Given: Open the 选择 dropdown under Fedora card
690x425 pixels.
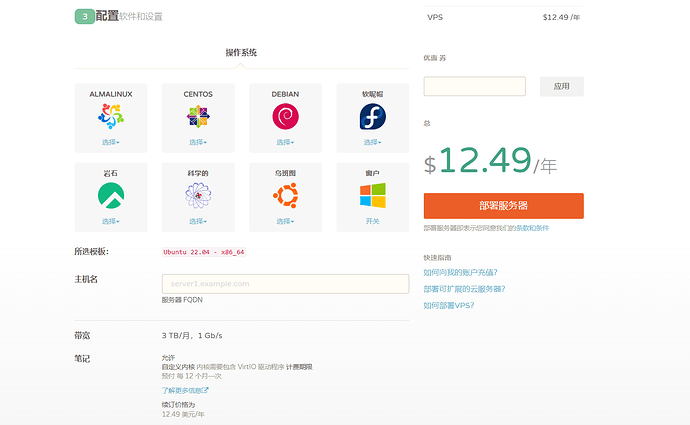Looking at the screenshot, I should [373, 142].
